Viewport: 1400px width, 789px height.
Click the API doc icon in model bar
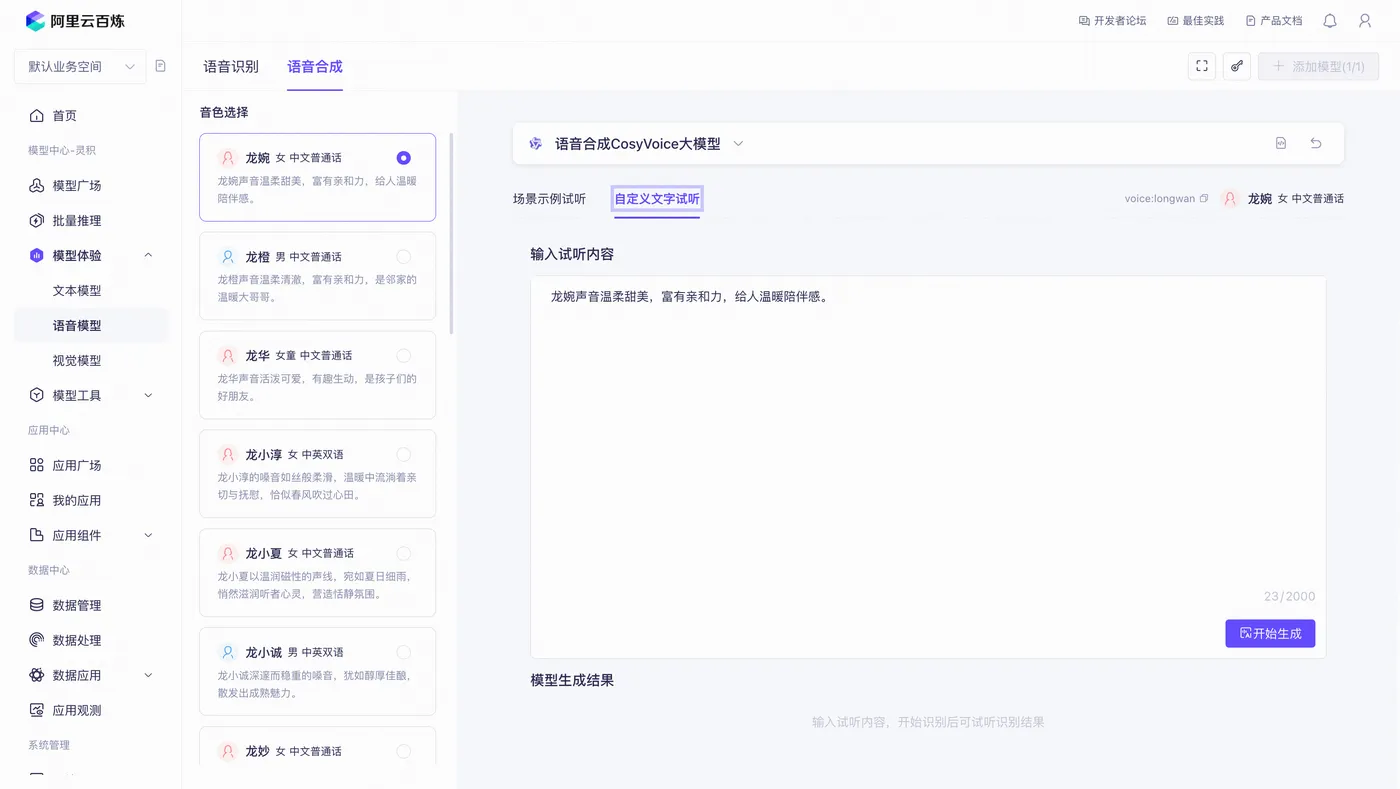[x=1281, y=144]
